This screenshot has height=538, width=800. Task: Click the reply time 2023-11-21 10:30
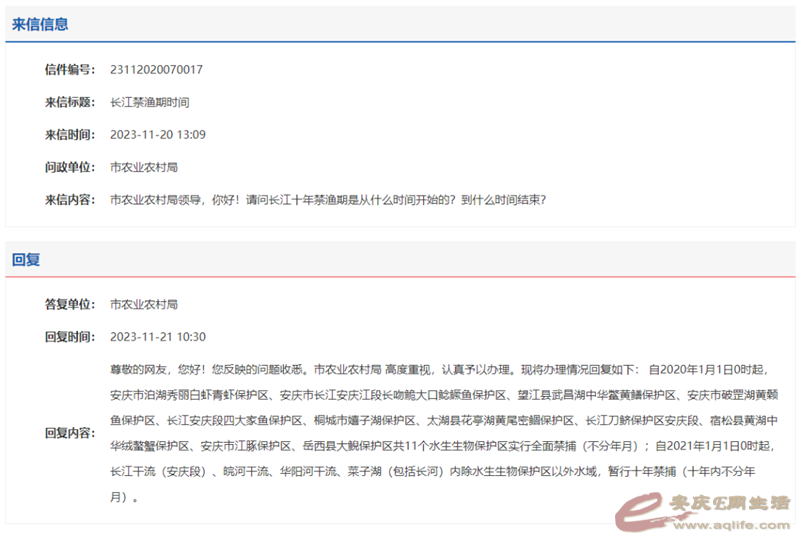coord(158,337)
